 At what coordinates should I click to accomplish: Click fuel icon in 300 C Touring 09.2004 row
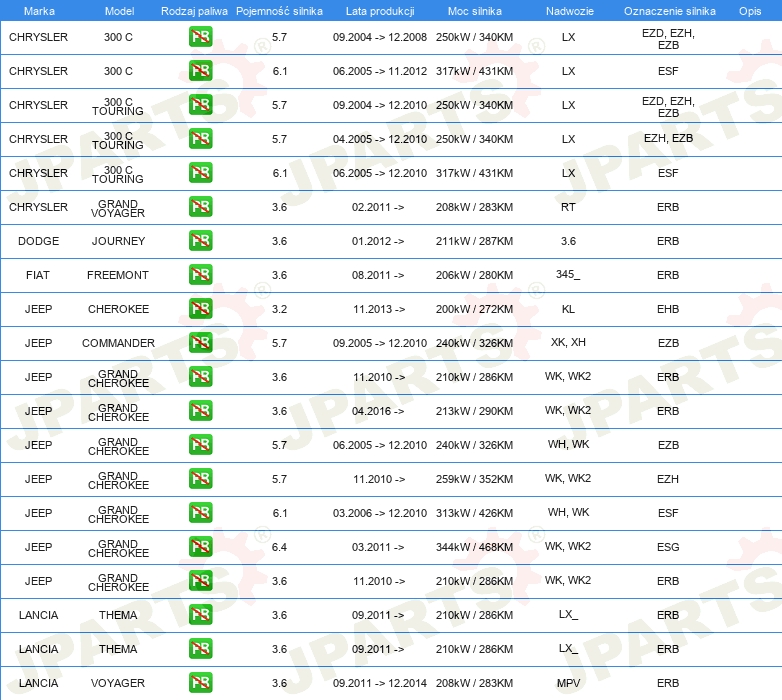(x=200, y=105)
